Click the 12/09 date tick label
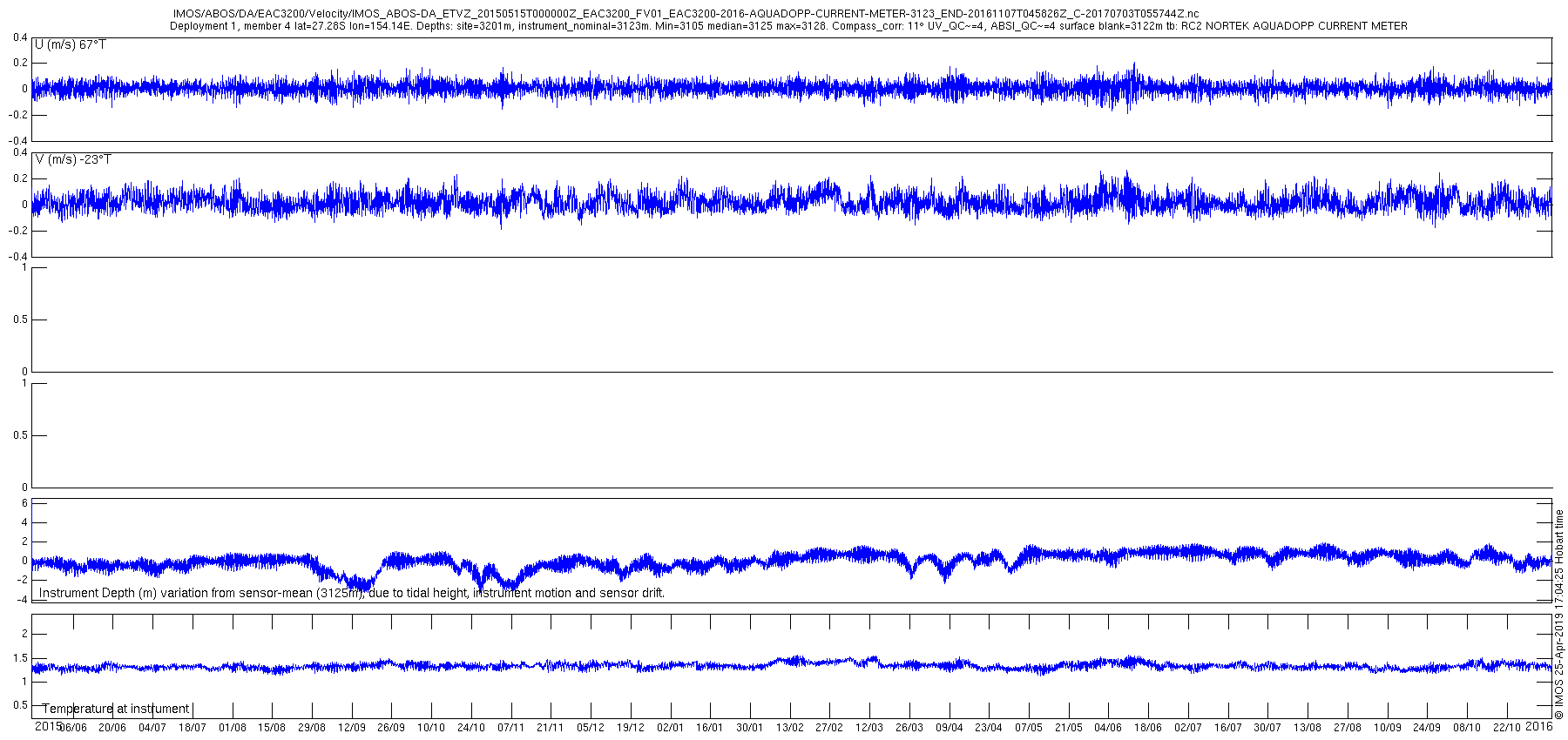Viewport: 1568px width, 740px height. 352,728
